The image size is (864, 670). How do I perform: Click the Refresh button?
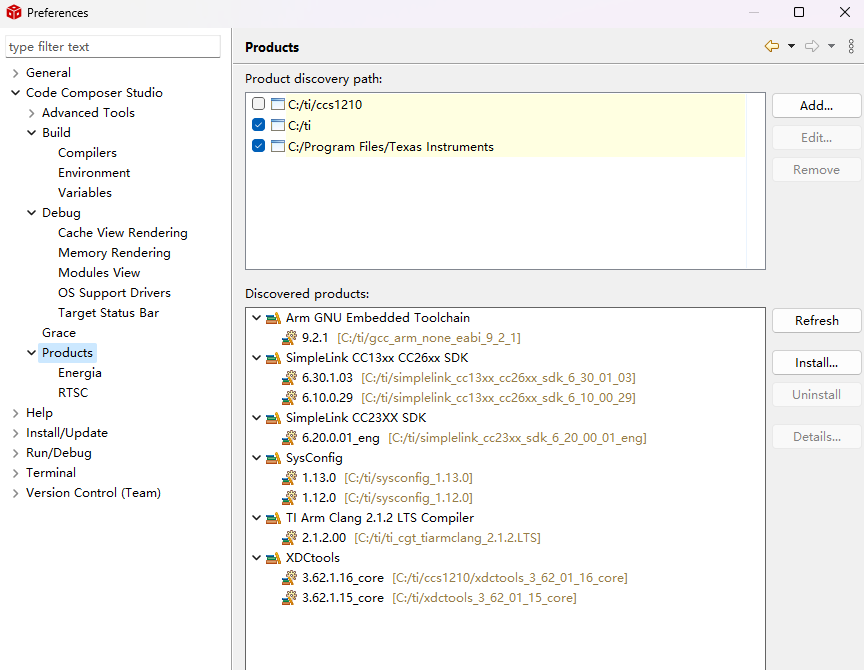(816, 321)
